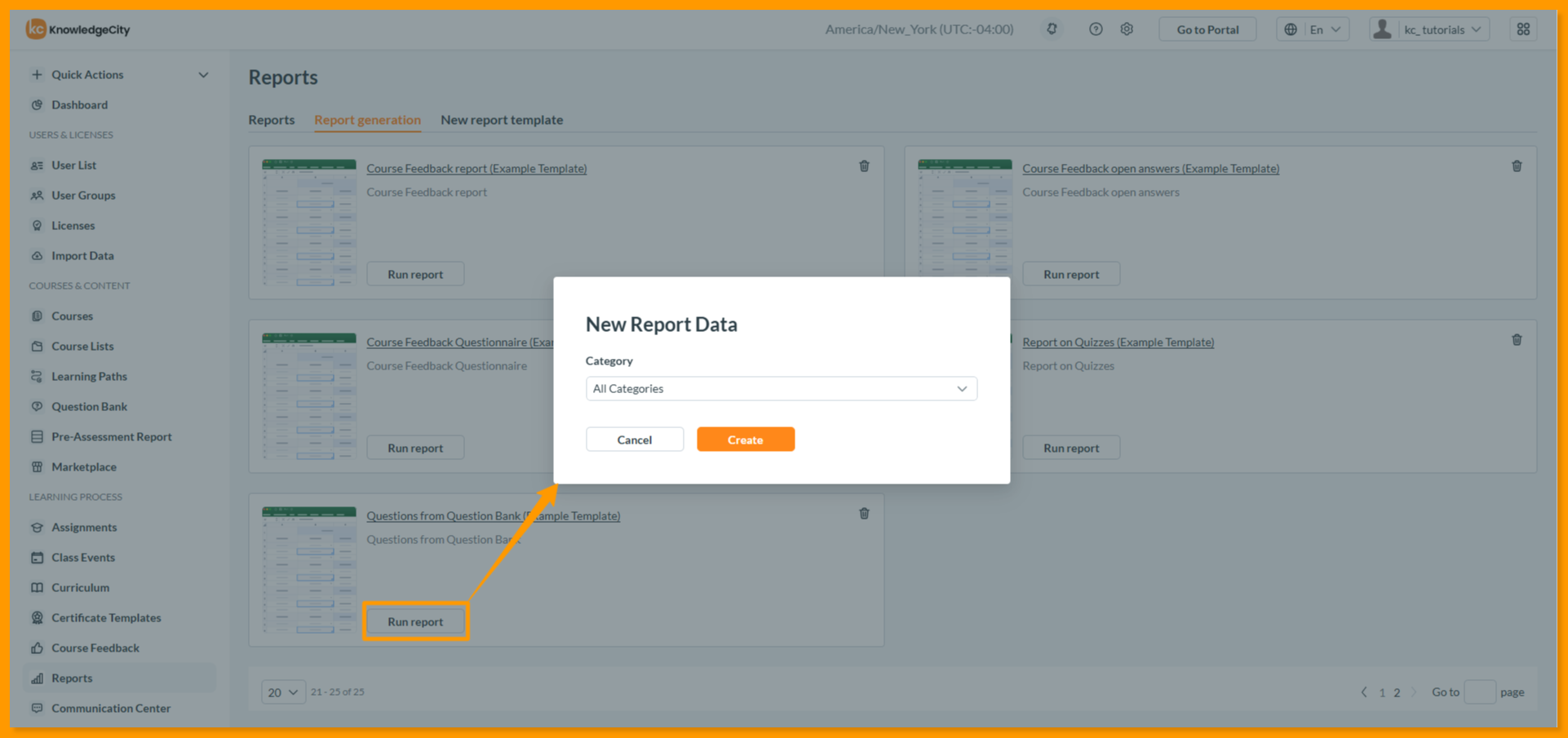Open User Groups in sidebar

83,195
